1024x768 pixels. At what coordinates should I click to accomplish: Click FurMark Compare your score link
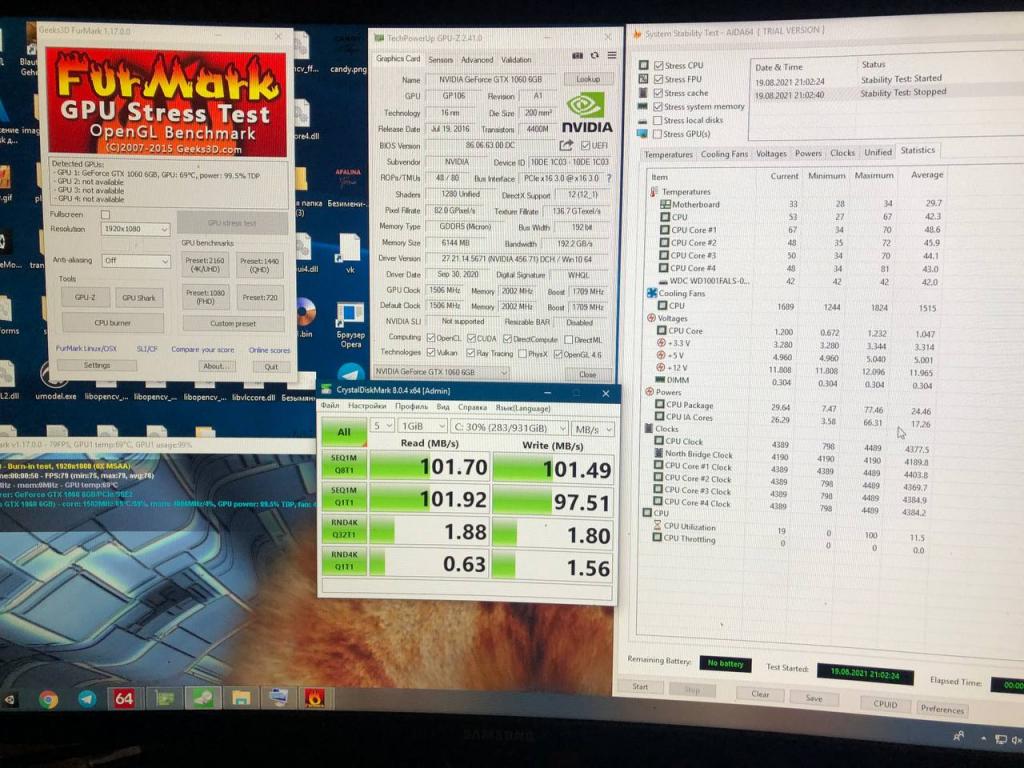tap(202, 349)
